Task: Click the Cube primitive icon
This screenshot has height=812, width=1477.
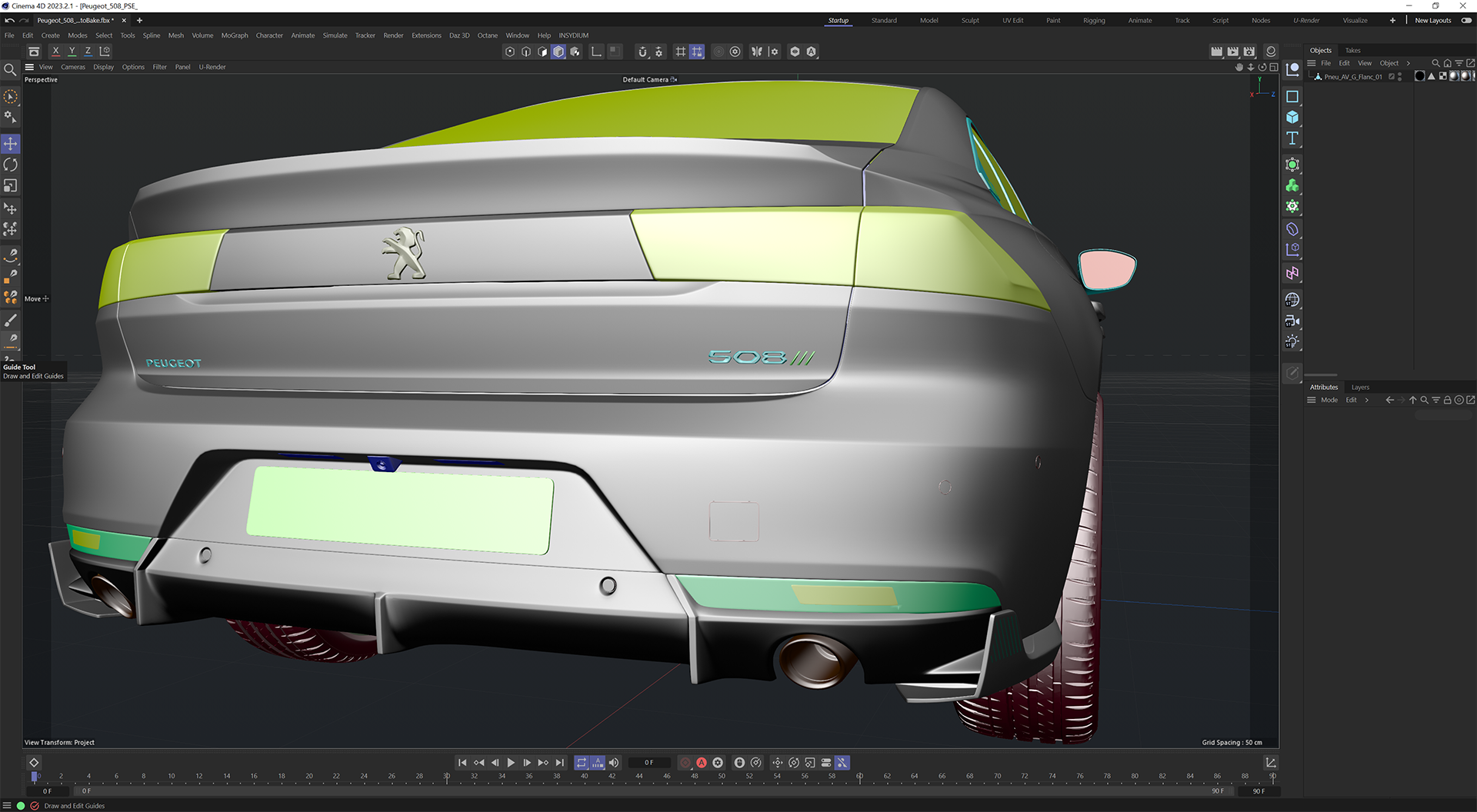Action: (x=1292, y=118)
